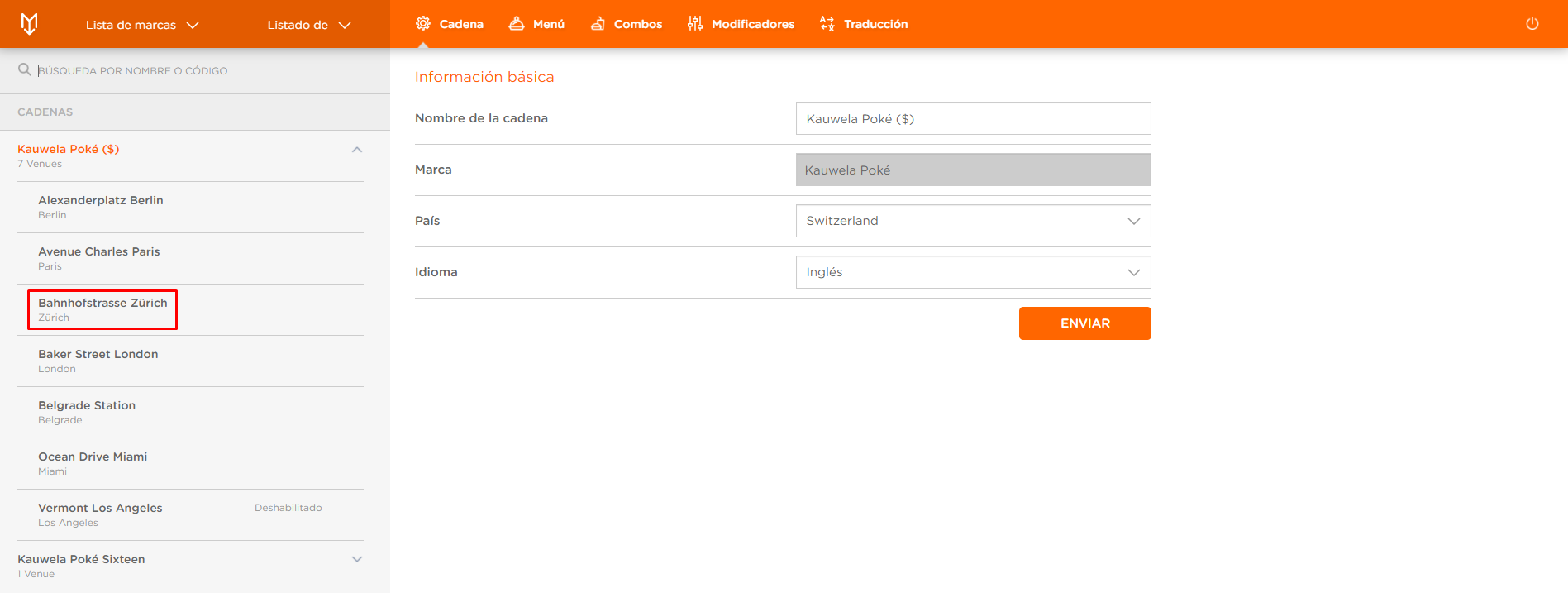Click the Combos icon
Screen dimensions: 1568x593
[598, 24]
